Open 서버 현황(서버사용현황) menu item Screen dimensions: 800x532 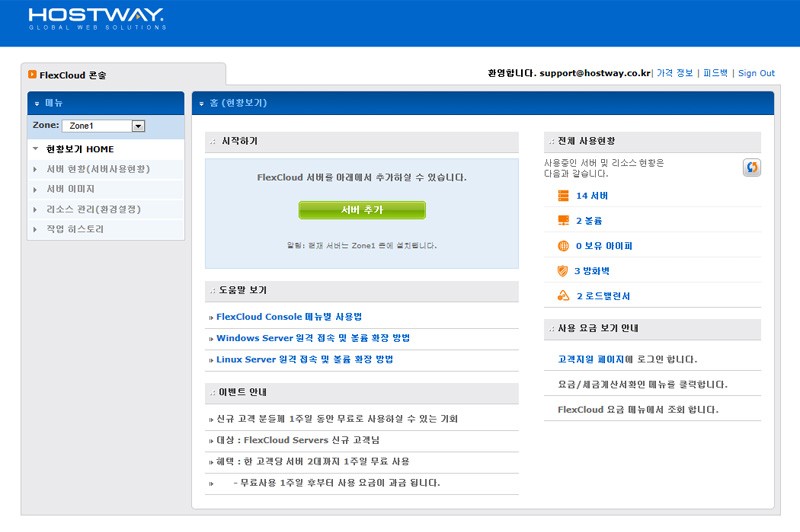point(98,169)
